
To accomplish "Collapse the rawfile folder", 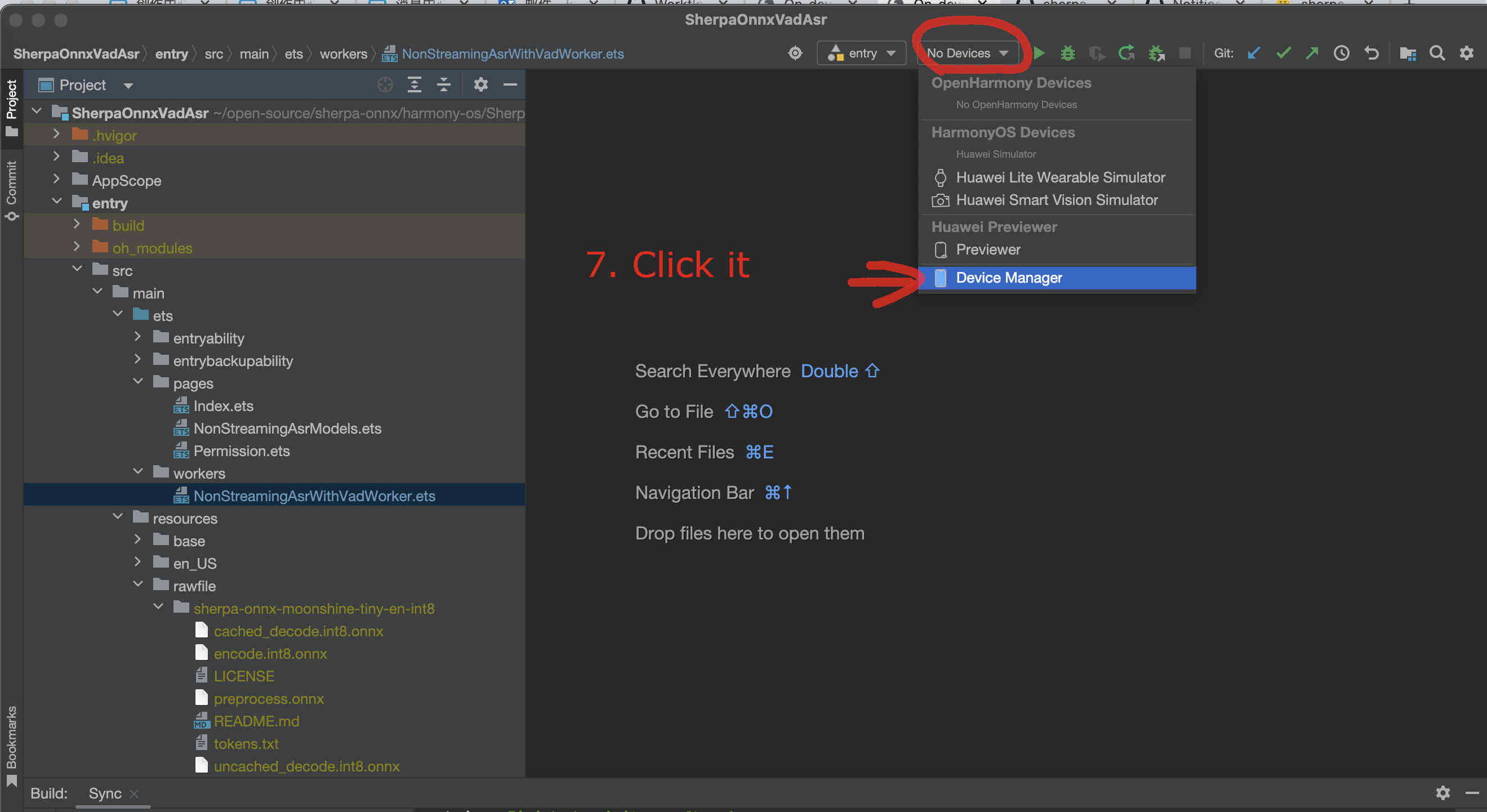I will click(x=138, y=583).
